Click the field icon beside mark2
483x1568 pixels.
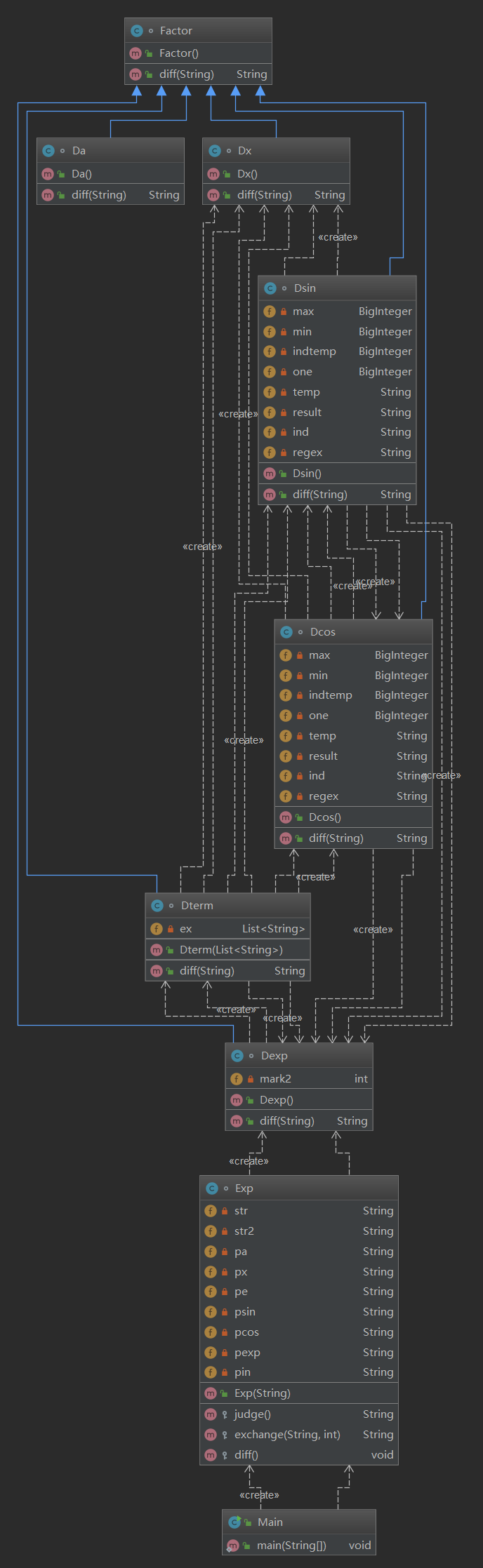point(237,1079)
